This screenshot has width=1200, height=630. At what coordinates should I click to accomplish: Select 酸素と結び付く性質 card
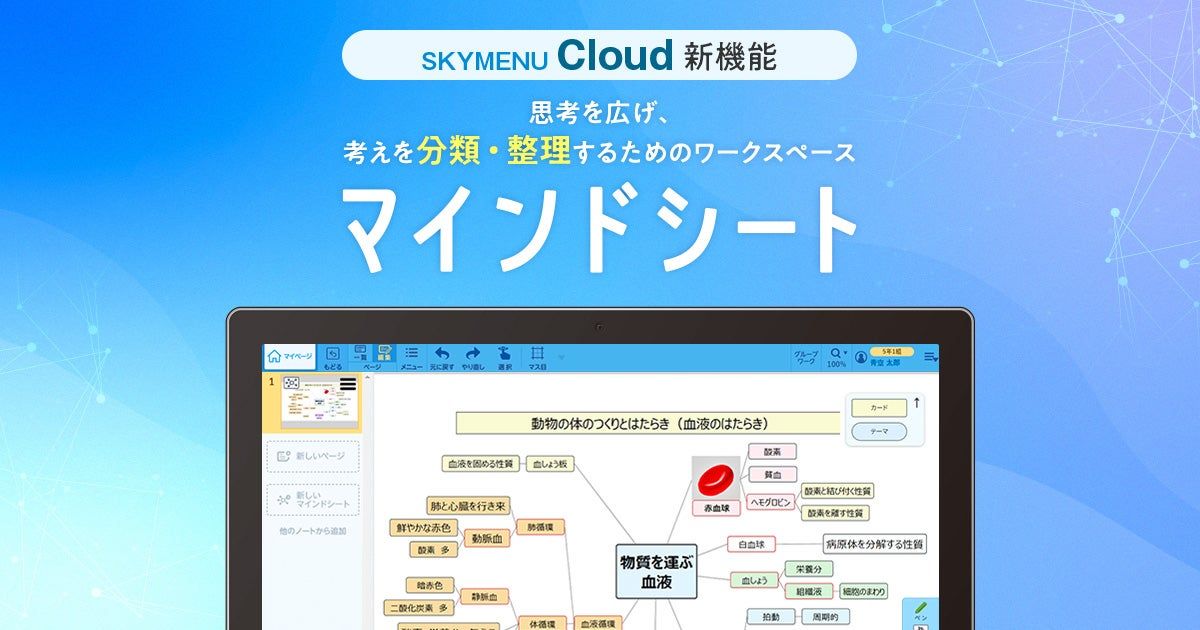(838, 491)
